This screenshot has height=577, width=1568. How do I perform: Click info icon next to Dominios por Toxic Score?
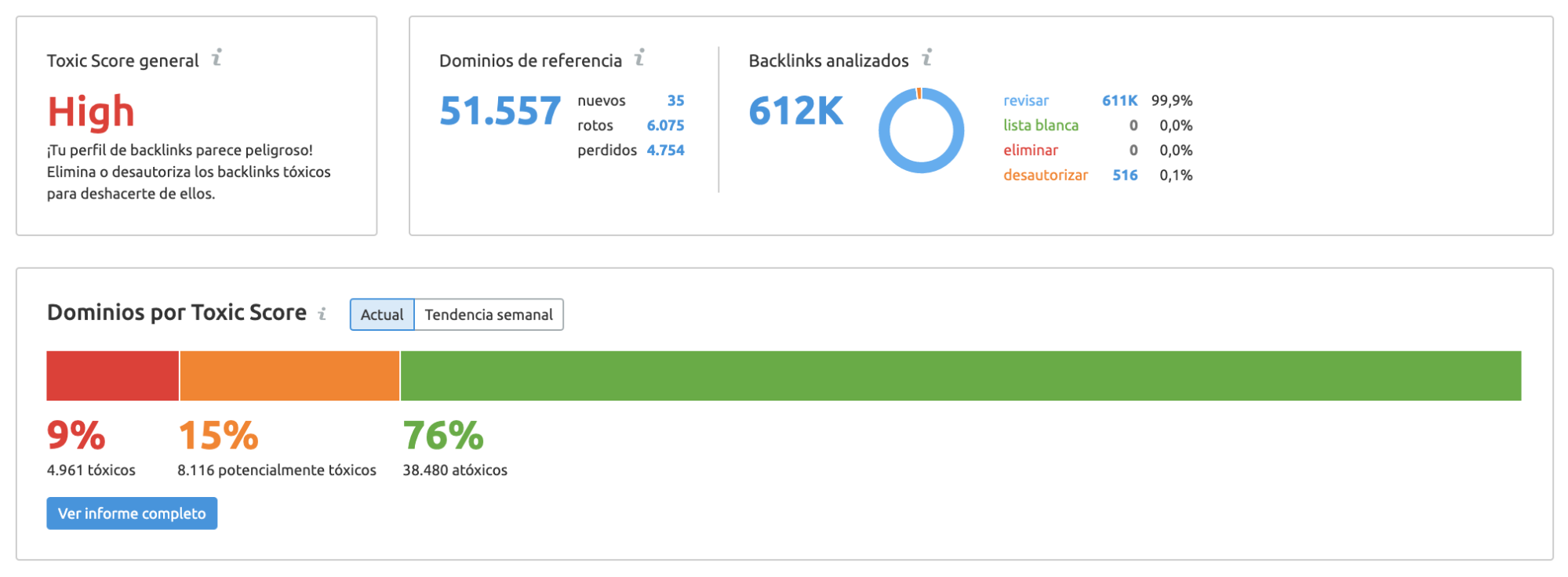(x=322, y=314)
